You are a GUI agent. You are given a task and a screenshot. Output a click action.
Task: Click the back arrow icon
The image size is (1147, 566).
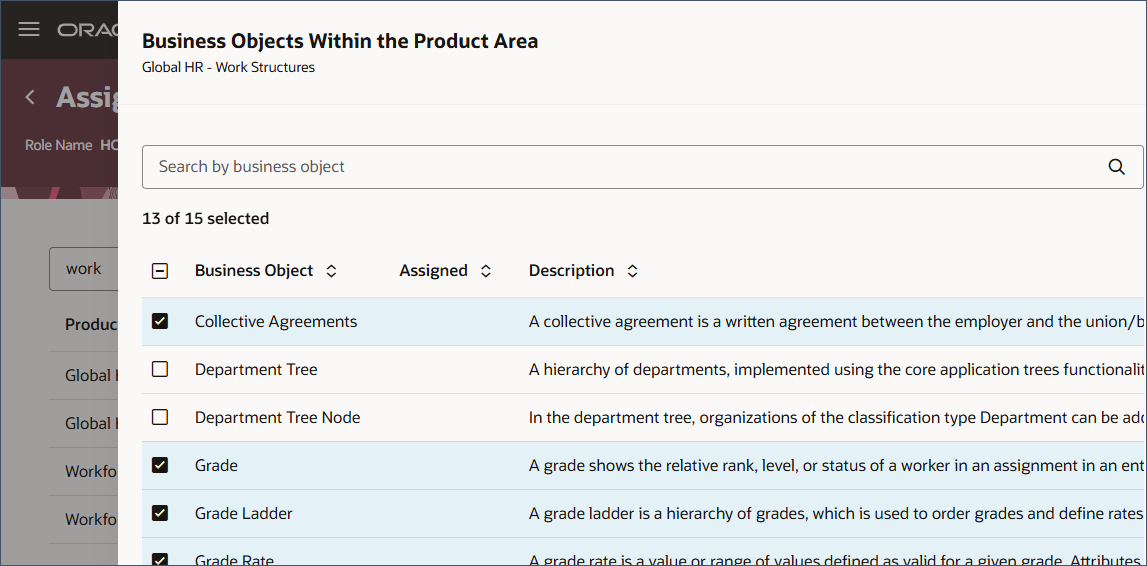pos(30,97)
